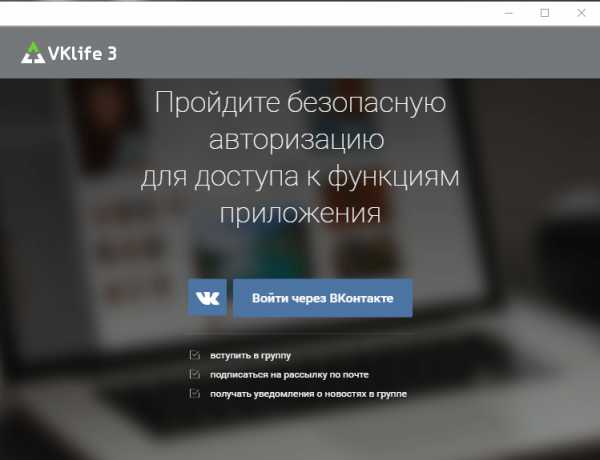Click подписаться на рассылку по почте label

pyautogui.click(x=289, y=375)
